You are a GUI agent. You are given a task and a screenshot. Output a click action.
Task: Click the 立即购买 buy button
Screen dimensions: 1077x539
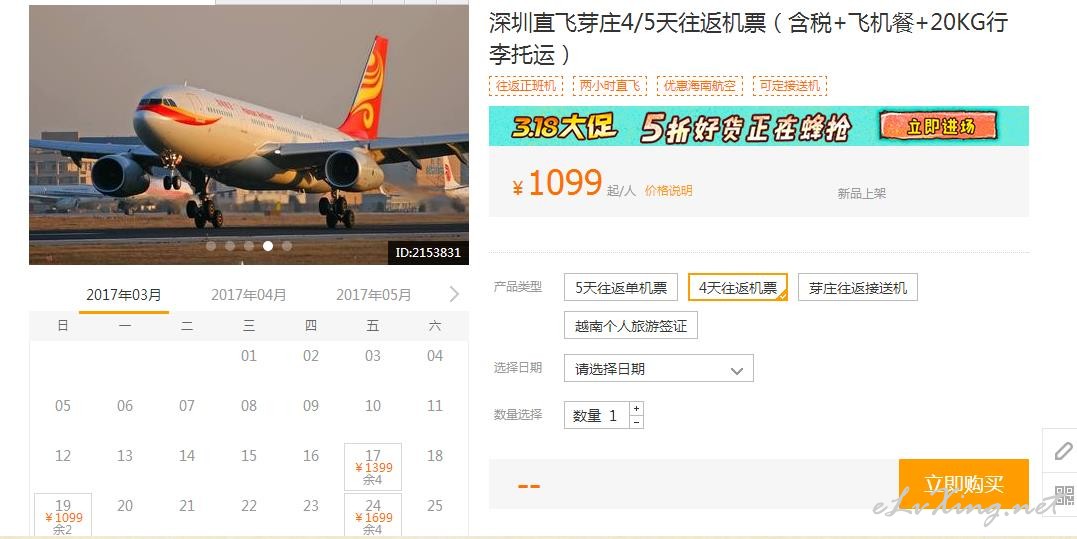pyautogui.click(x=964, y=484)
